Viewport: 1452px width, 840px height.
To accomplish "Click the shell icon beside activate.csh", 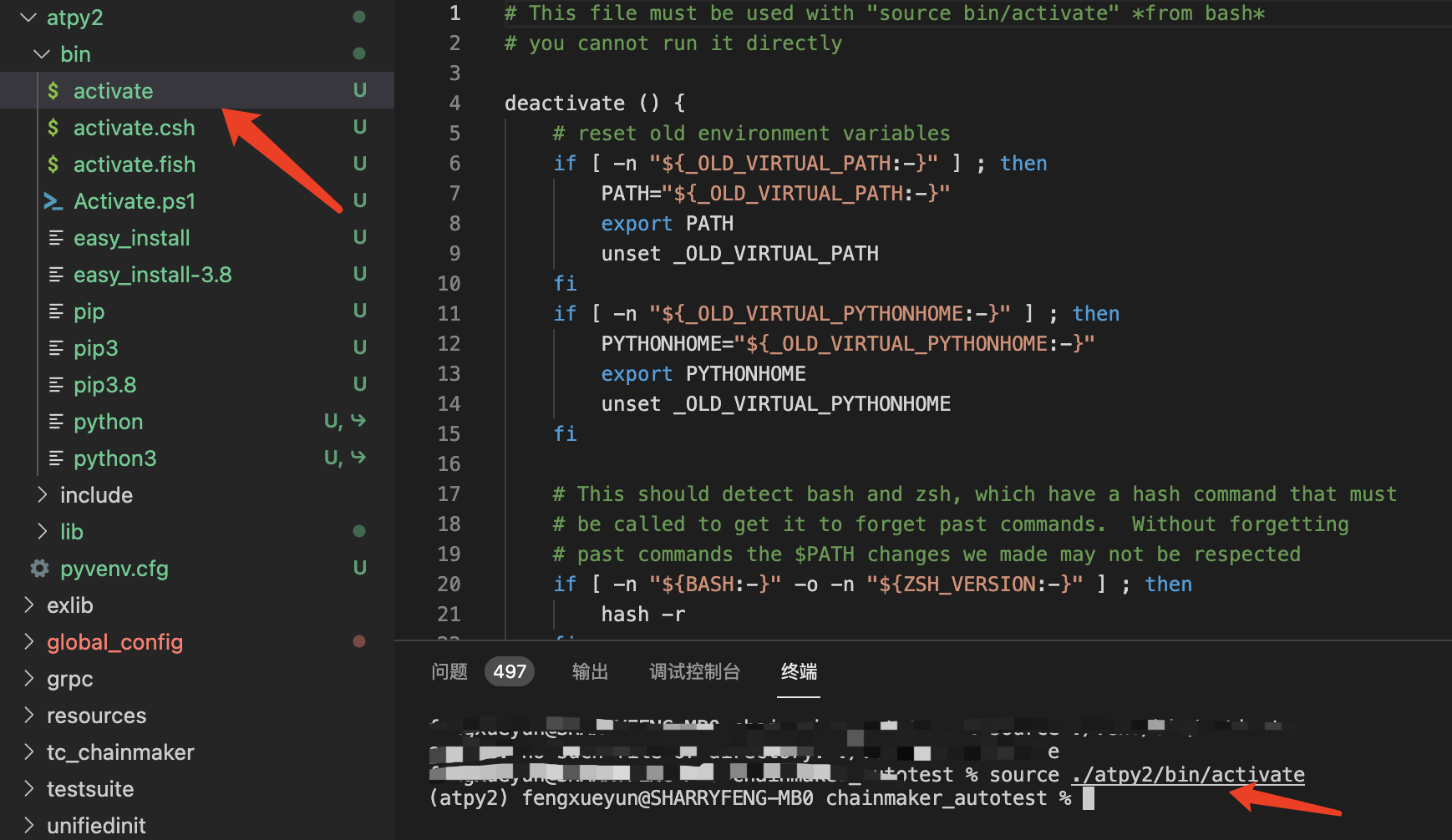I will tap(53, 127).
